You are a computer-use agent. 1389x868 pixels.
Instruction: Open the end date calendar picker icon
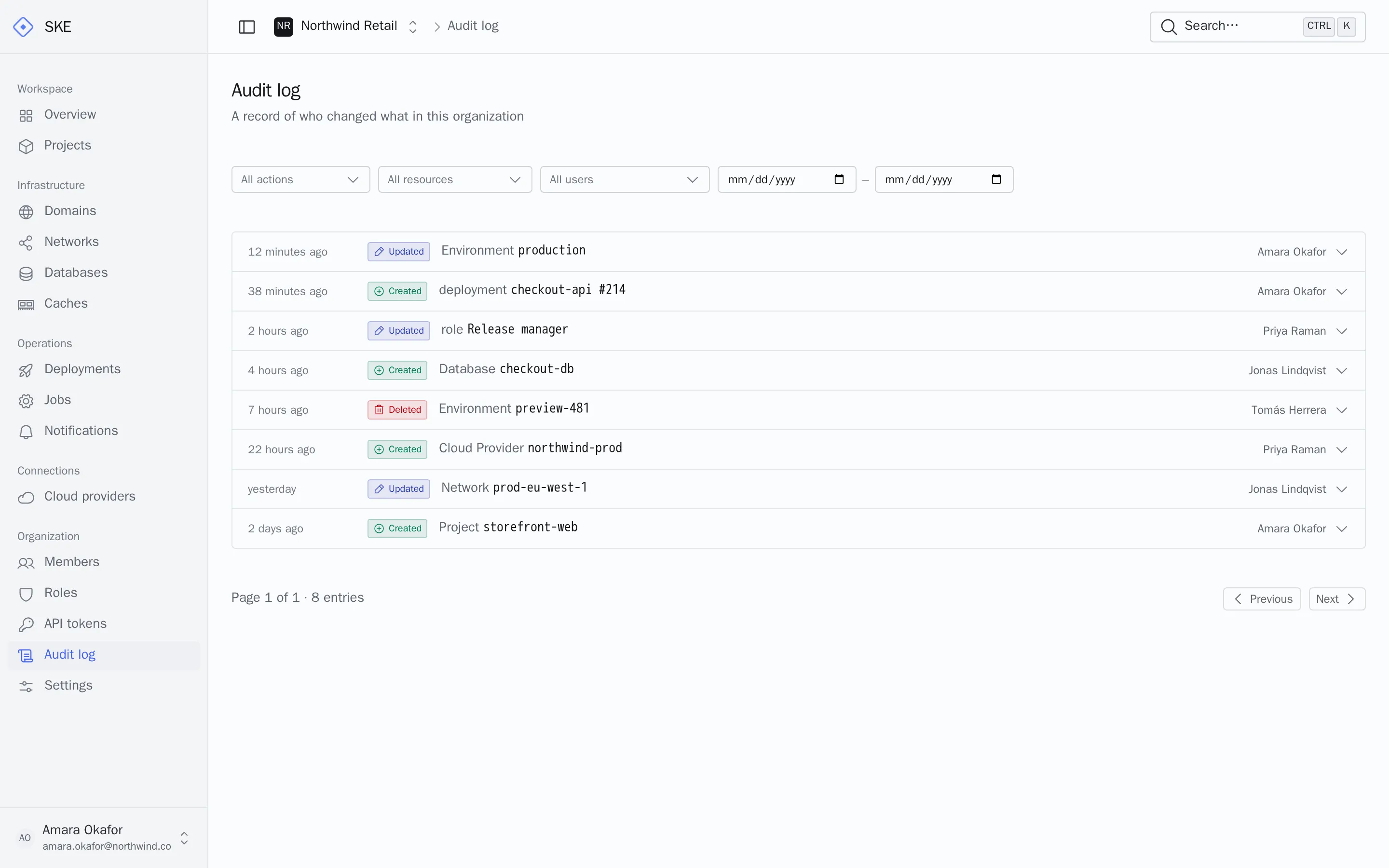pos(996,179)
